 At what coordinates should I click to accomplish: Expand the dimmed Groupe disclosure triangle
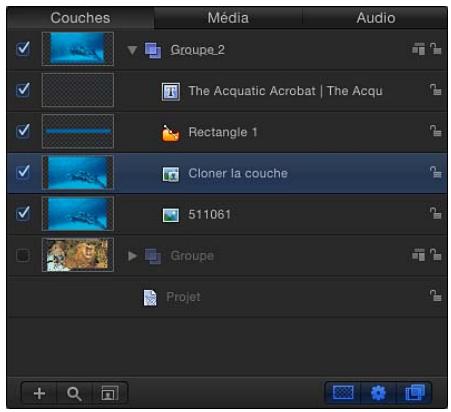(132, 256)
